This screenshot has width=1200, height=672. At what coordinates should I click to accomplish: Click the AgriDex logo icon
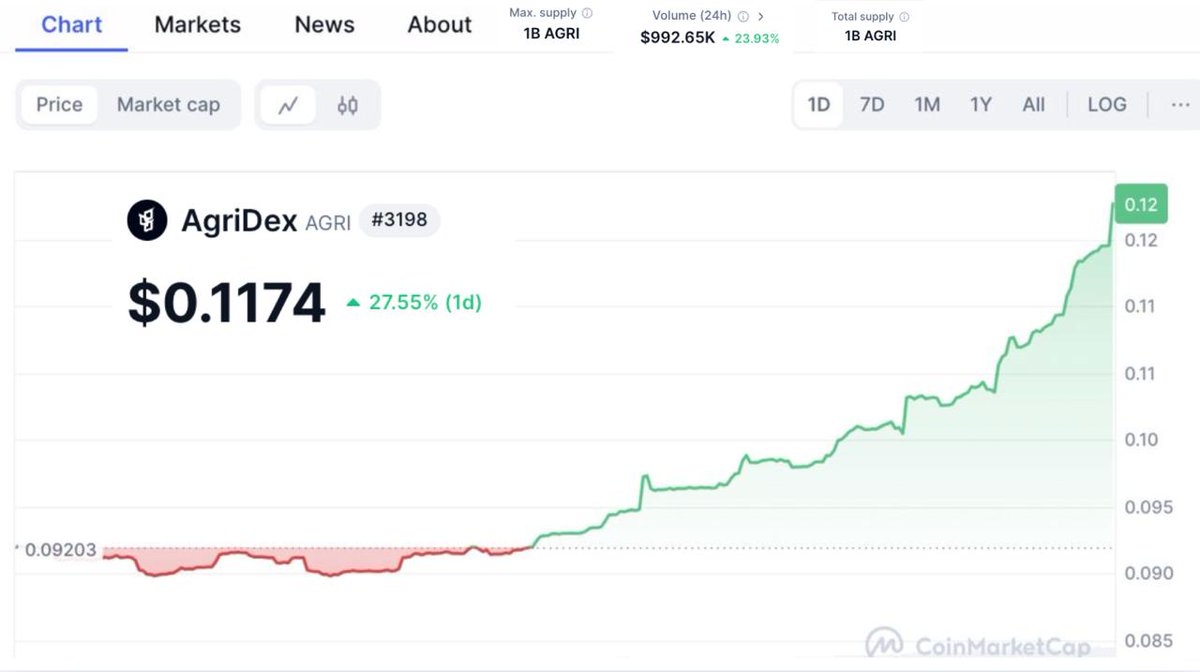(147, 220)
